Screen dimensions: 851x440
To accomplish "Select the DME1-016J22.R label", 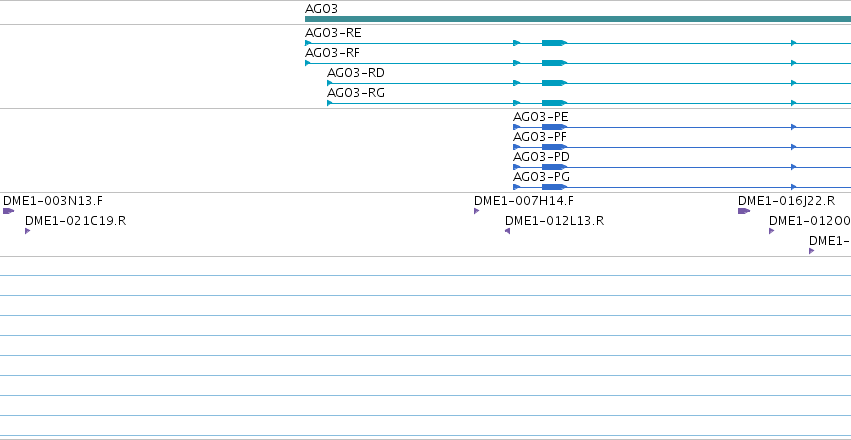I will [786, 201].
